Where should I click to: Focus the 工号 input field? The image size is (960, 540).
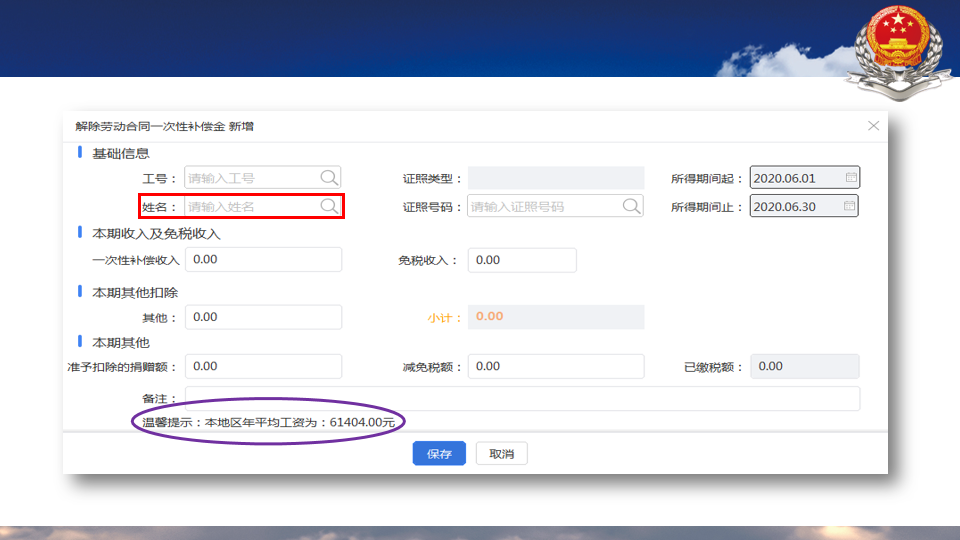[263, 178]
